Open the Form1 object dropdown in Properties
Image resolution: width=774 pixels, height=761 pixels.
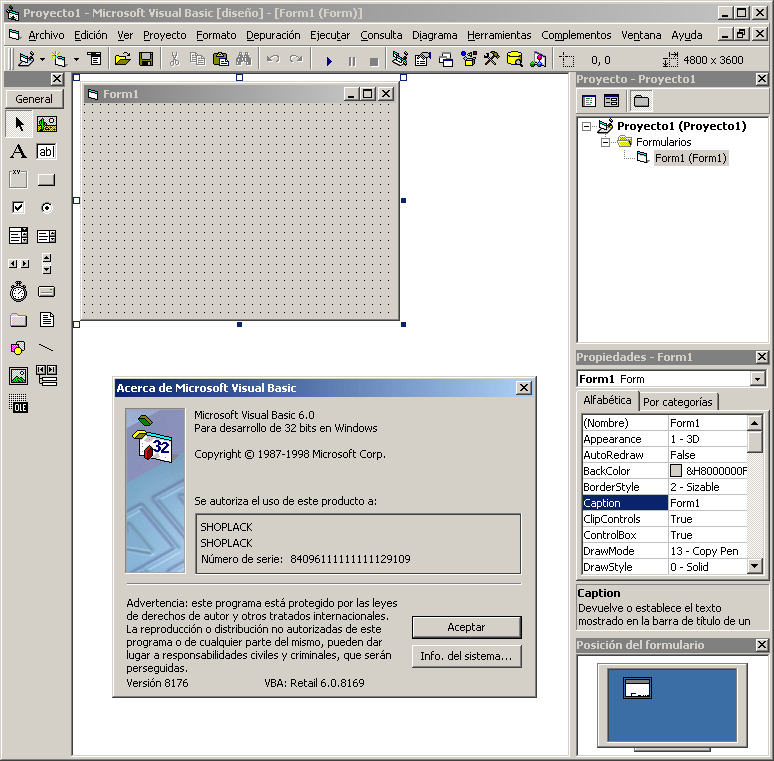click(757, 379)
